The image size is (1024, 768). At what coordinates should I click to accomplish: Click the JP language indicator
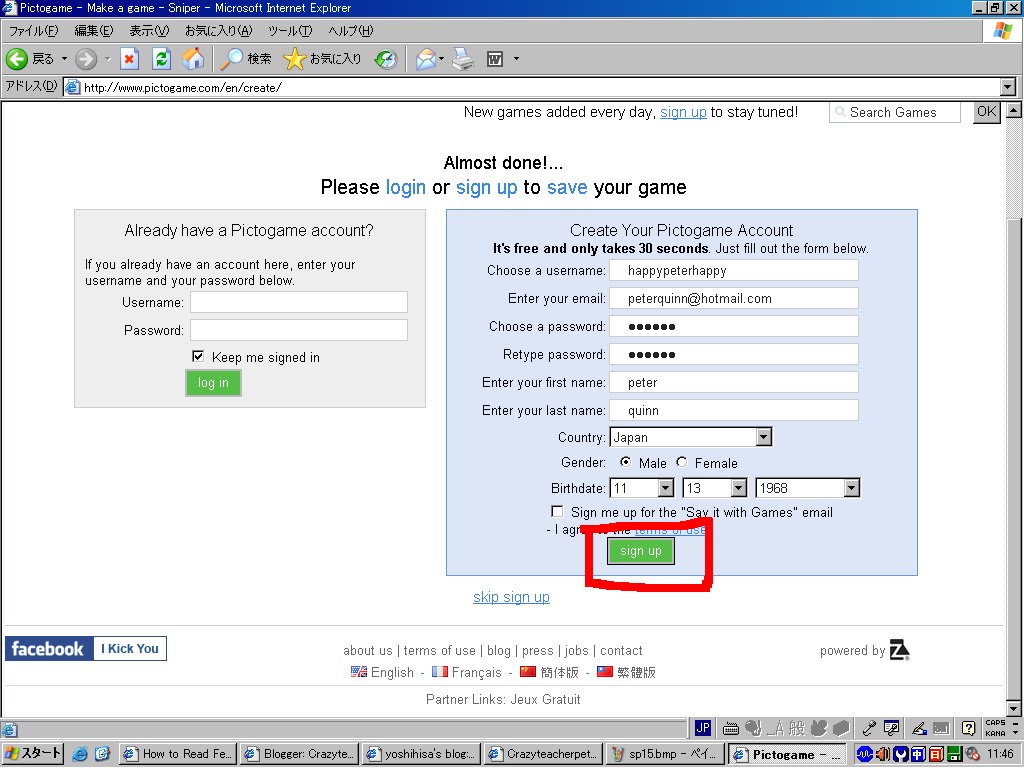(703, 728)
